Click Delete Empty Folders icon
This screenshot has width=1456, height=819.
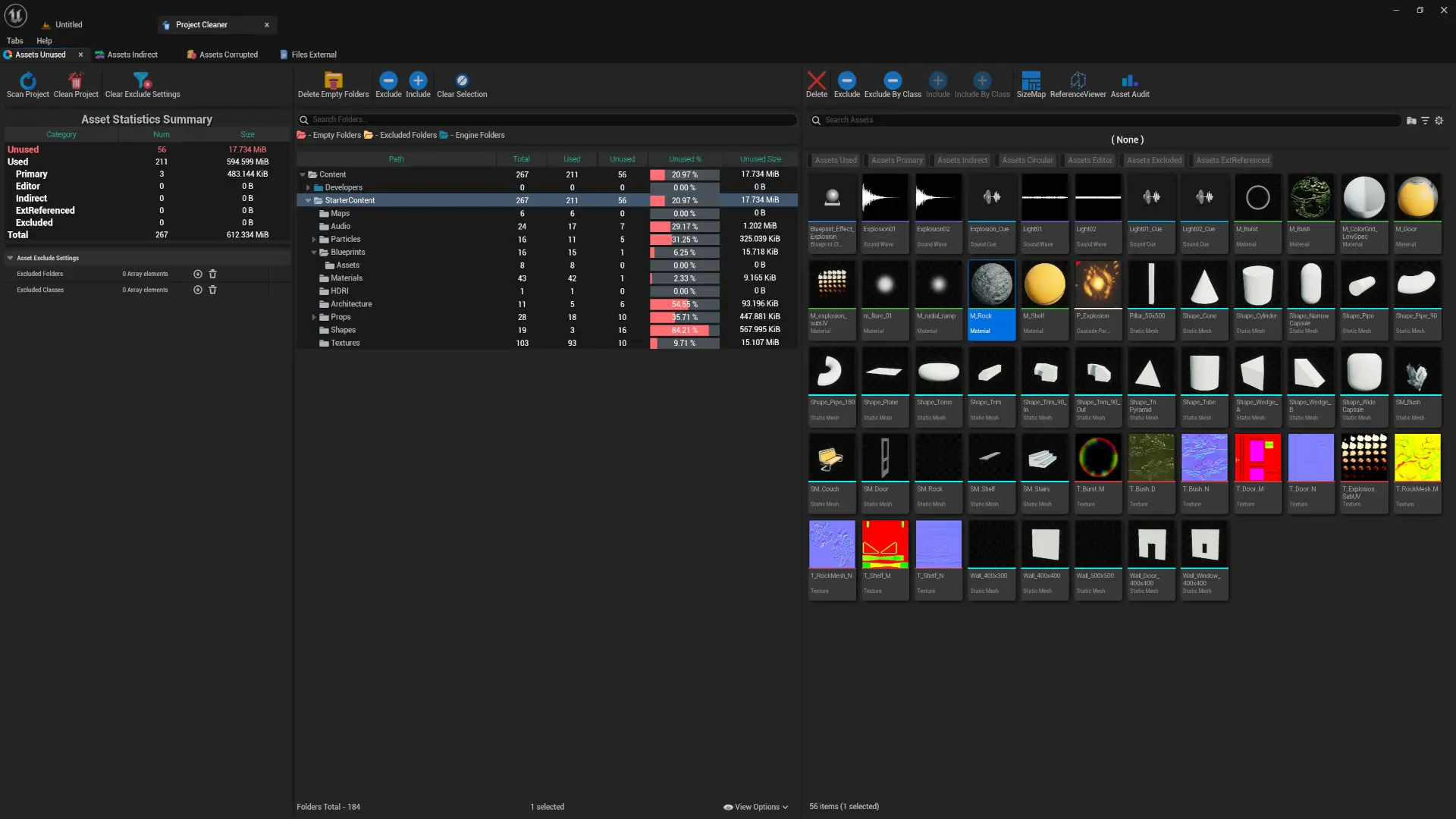(333, 81)
